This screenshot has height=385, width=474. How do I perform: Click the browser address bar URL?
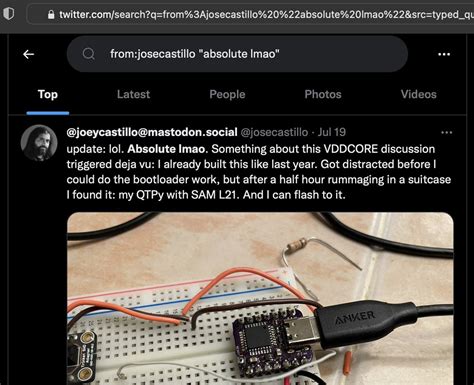tap(266, 14)
